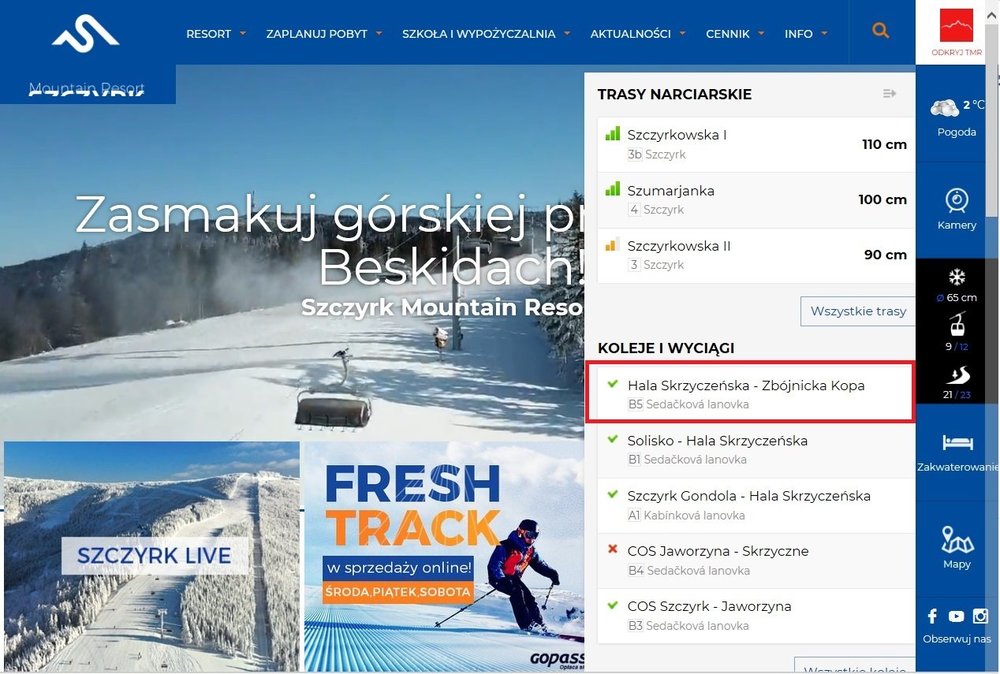Select Hala Skrzyczeńska - Zbójnicka Kopa lift
The height and width of the screenshot is (674, 1000).
click(750, 392)
